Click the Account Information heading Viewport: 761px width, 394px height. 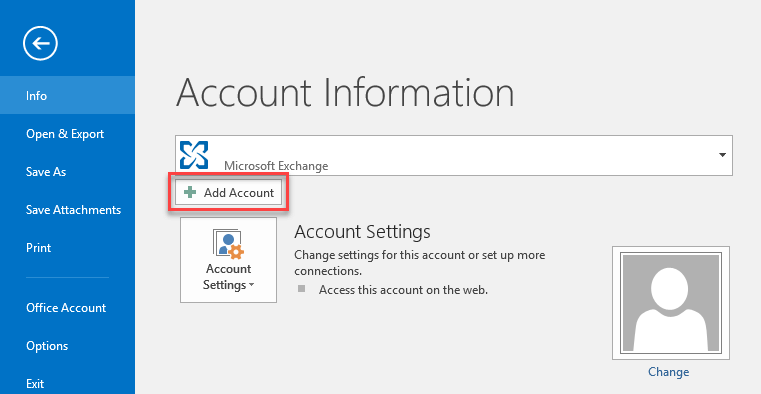(x=345, y=92)
